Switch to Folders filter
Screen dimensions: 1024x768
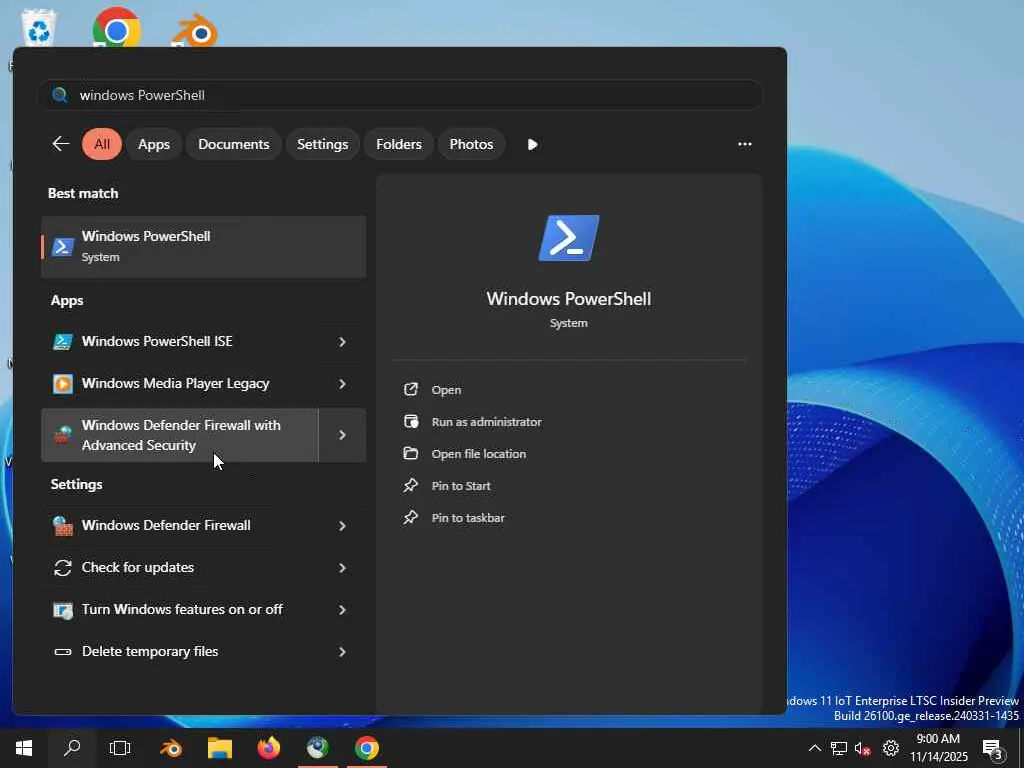(399, 144)
